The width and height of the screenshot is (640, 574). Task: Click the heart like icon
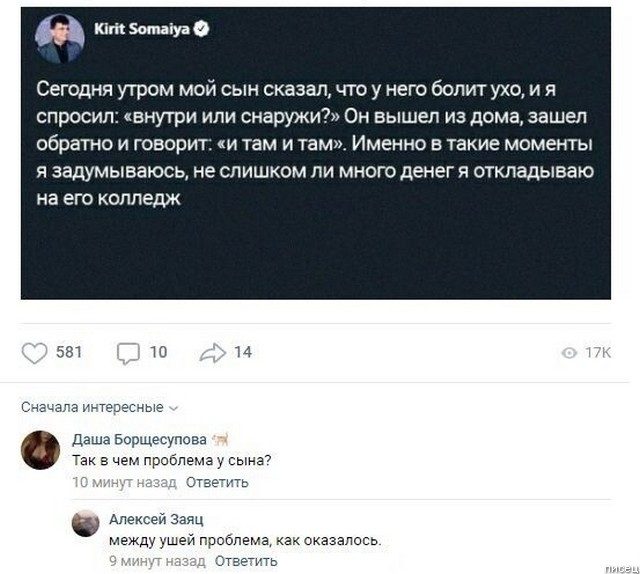(35, 352)
